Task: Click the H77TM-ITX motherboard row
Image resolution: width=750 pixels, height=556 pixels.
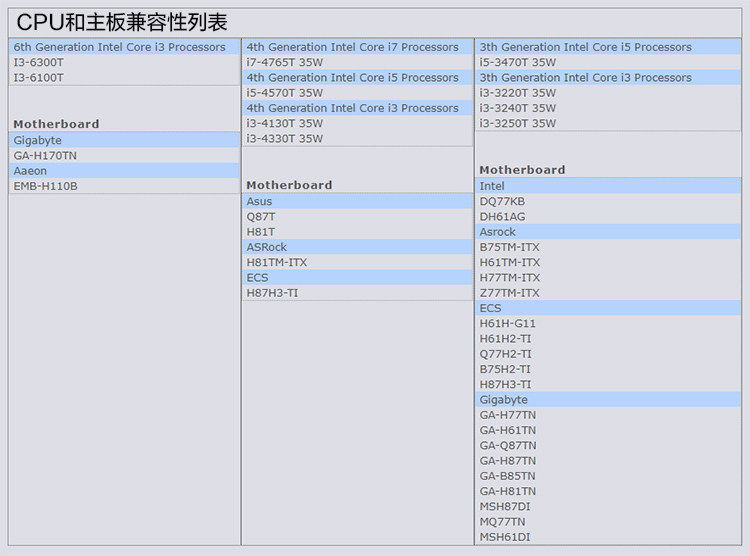Action: click(608, 278)
